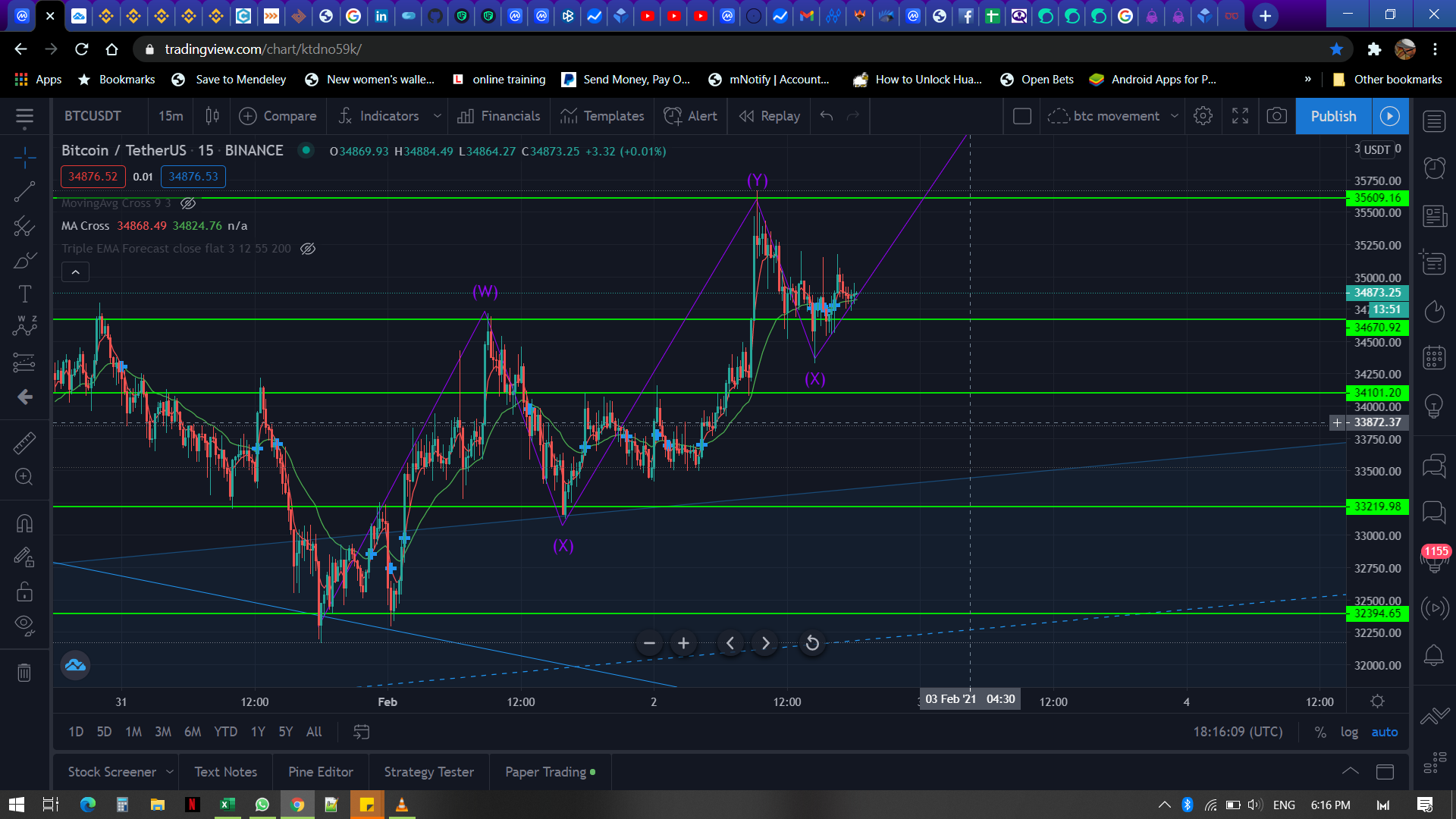The width and height of the screenshot is (1456, 819).
Task: Take a chart snapshot with camera icon
Action: pos(1277,116)
